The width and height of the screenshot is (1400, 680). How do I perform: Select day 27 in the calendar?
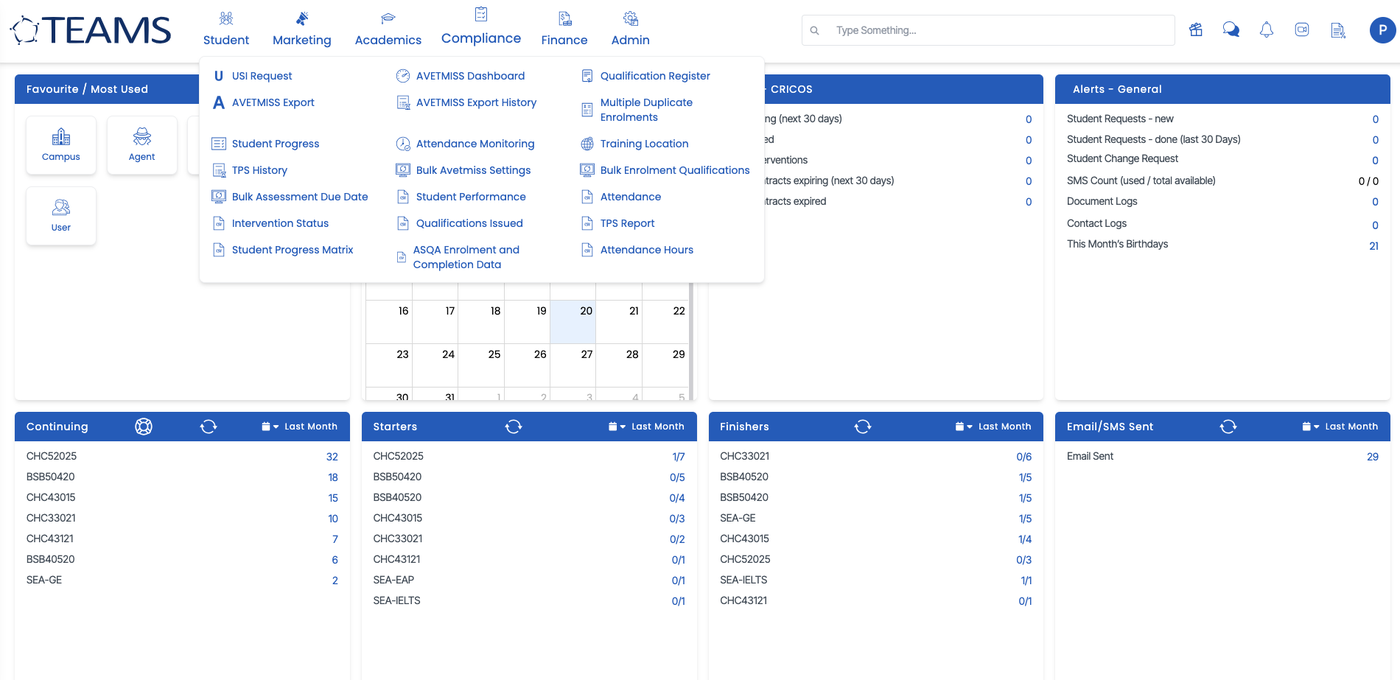tap(573, 366)
